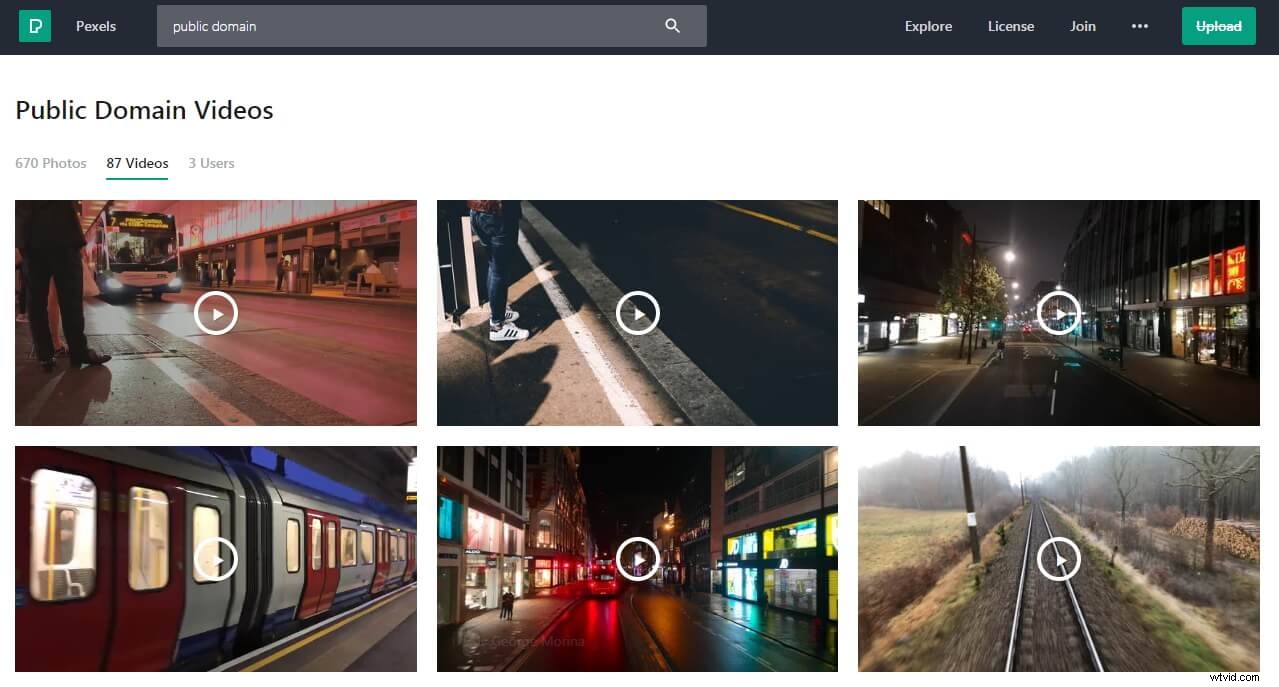Click the Join link in the header

(1082, 26)
